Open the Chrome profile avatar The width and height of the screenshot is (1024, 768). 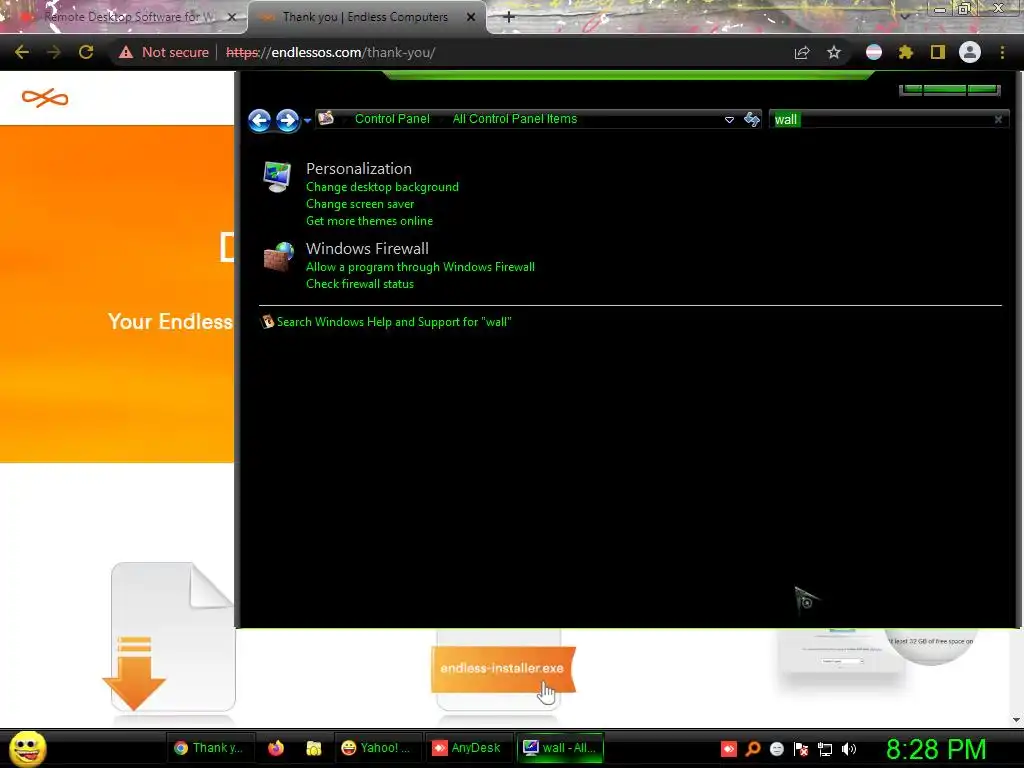(970, 52)
